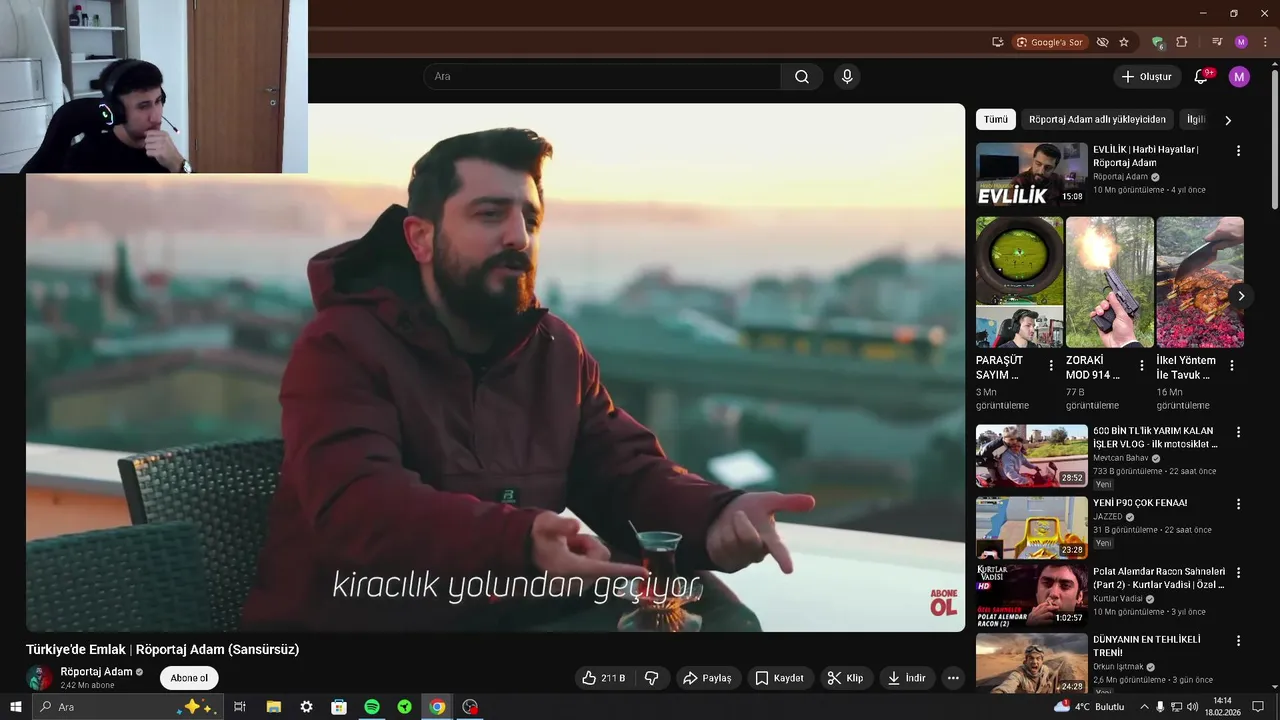Open Spotify from the taskbar
The width and height of the screenshot is (1280, 720).
pyautogui.click(x=372, y=707)
